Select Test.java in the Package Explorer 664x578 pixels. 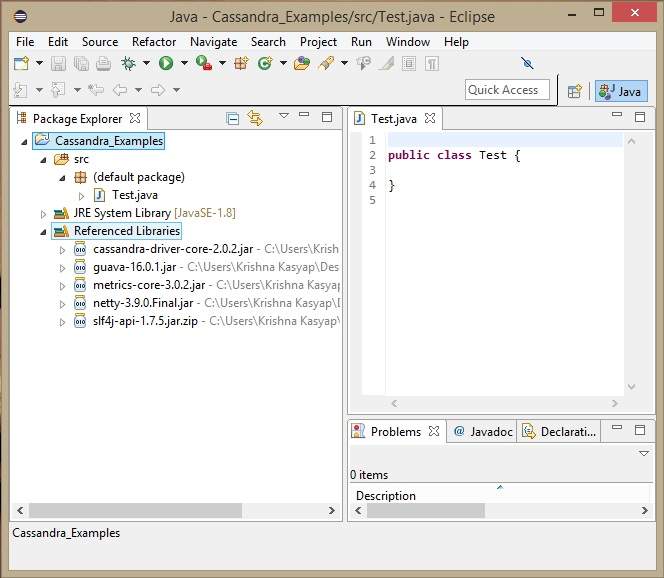pos(134,195)
